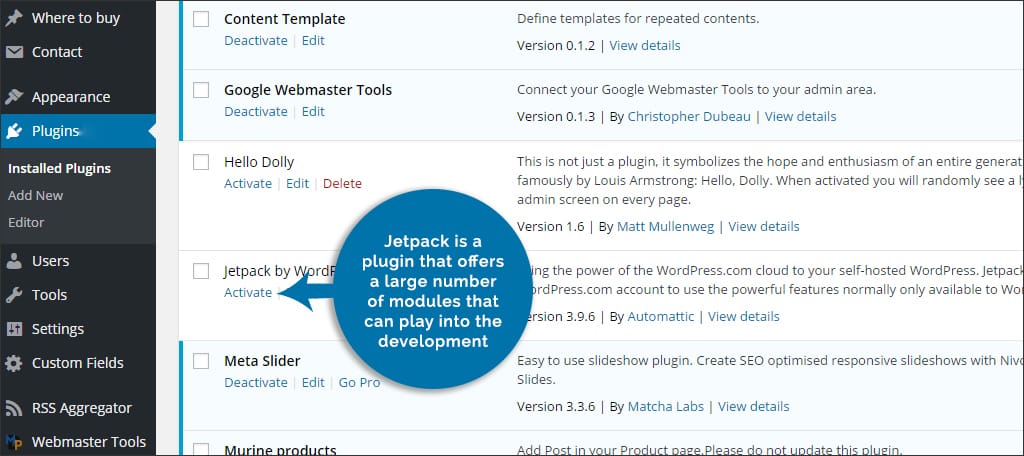Deactivate the Meta Slider plugin
Screen dimensions: 1024x456
255,382
